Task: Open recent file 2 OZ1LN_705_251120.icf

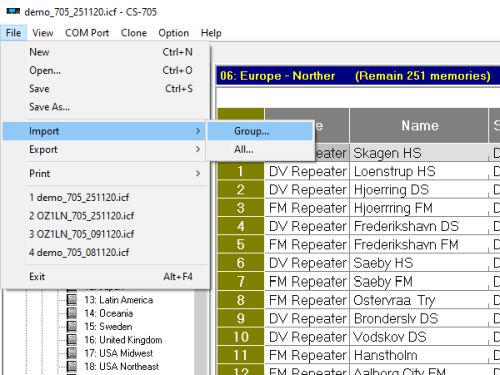Action: pos(106,216)
